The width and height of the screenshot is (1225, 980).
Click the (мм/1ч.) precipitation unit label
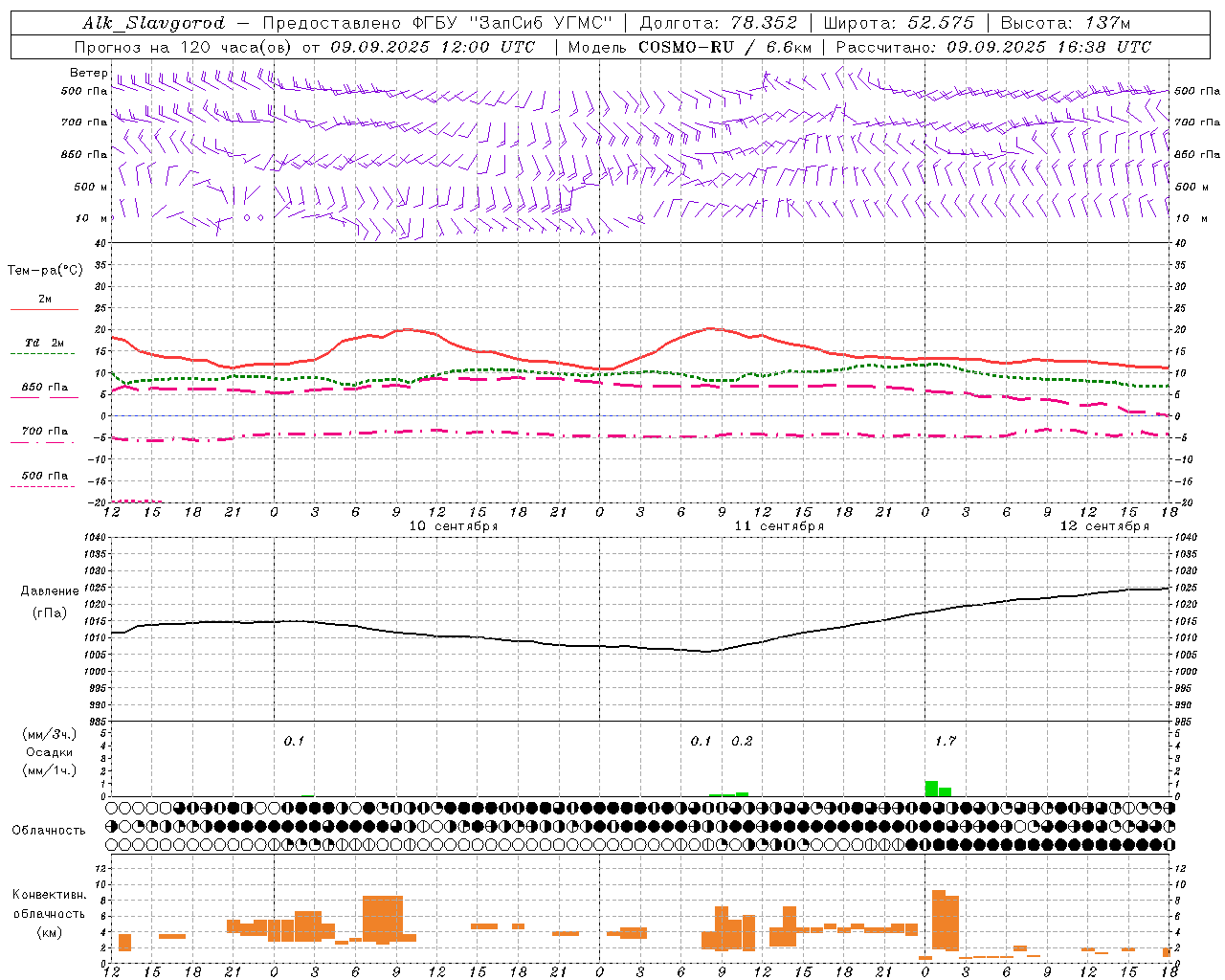49,770
